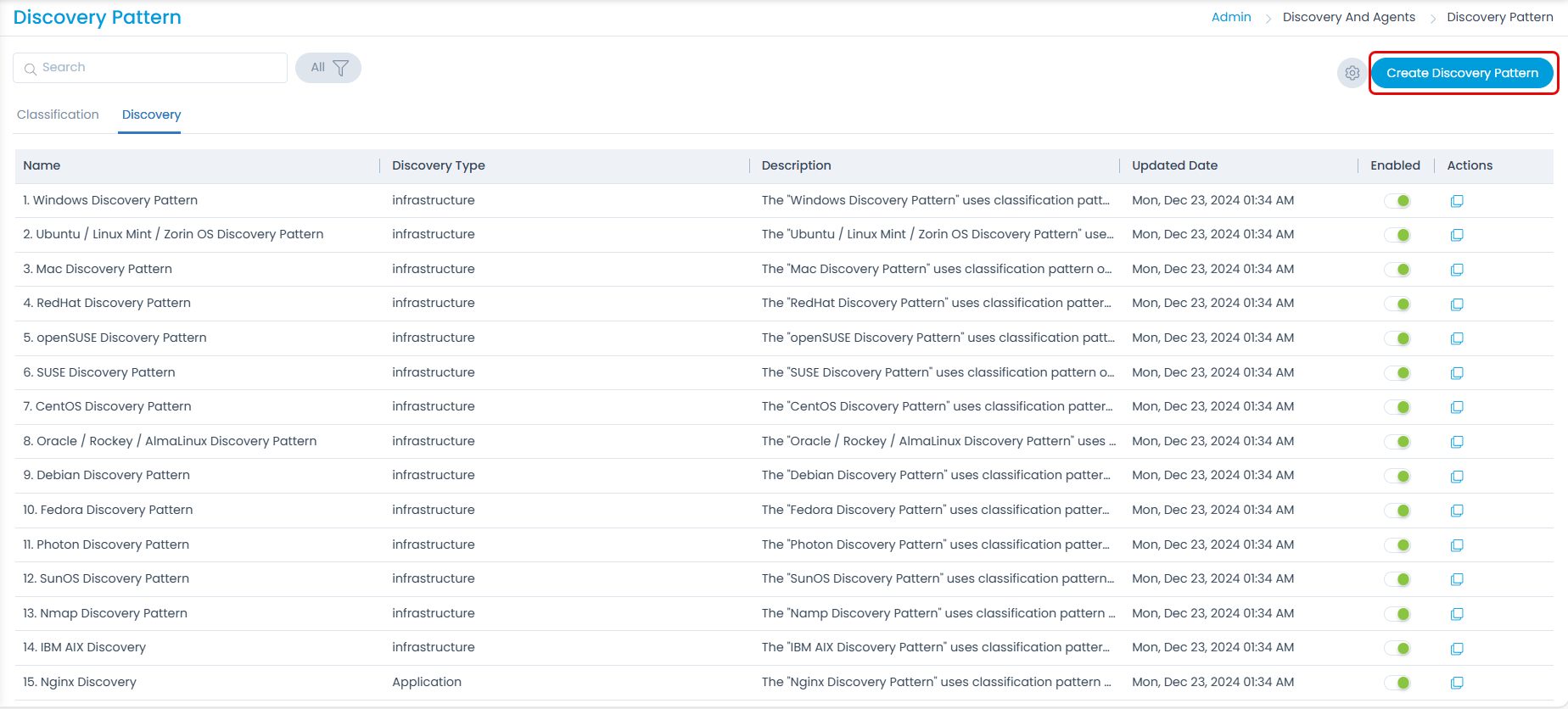1568x709 pixels.
Task: Click Create Discovery Pattern button
Action: 1462,73
